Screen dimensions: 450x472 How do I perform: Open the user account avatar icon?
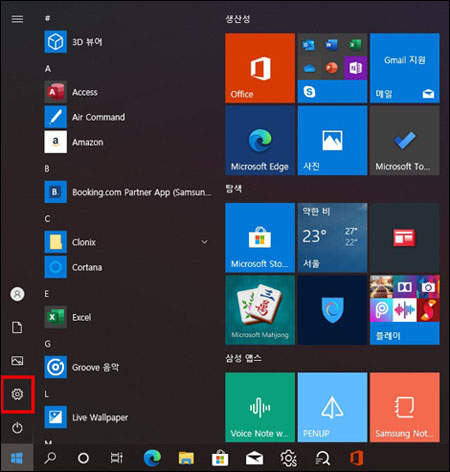tap(17, 294)
